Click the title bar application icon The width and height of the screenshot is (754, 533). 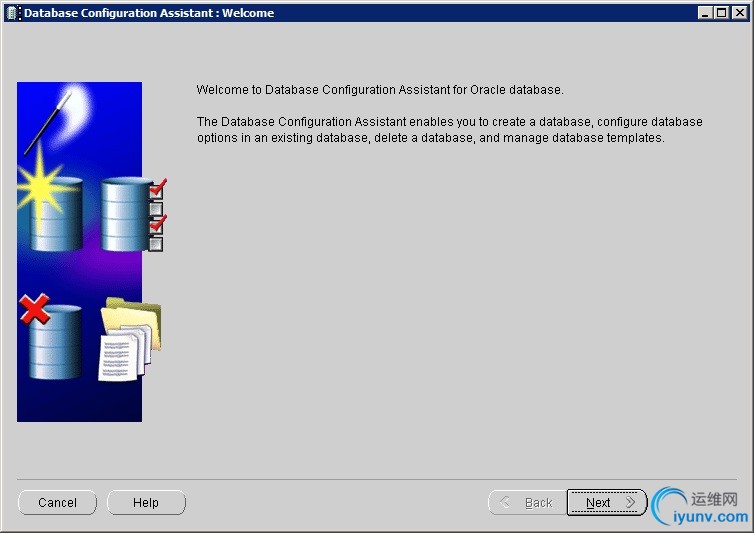13,13
